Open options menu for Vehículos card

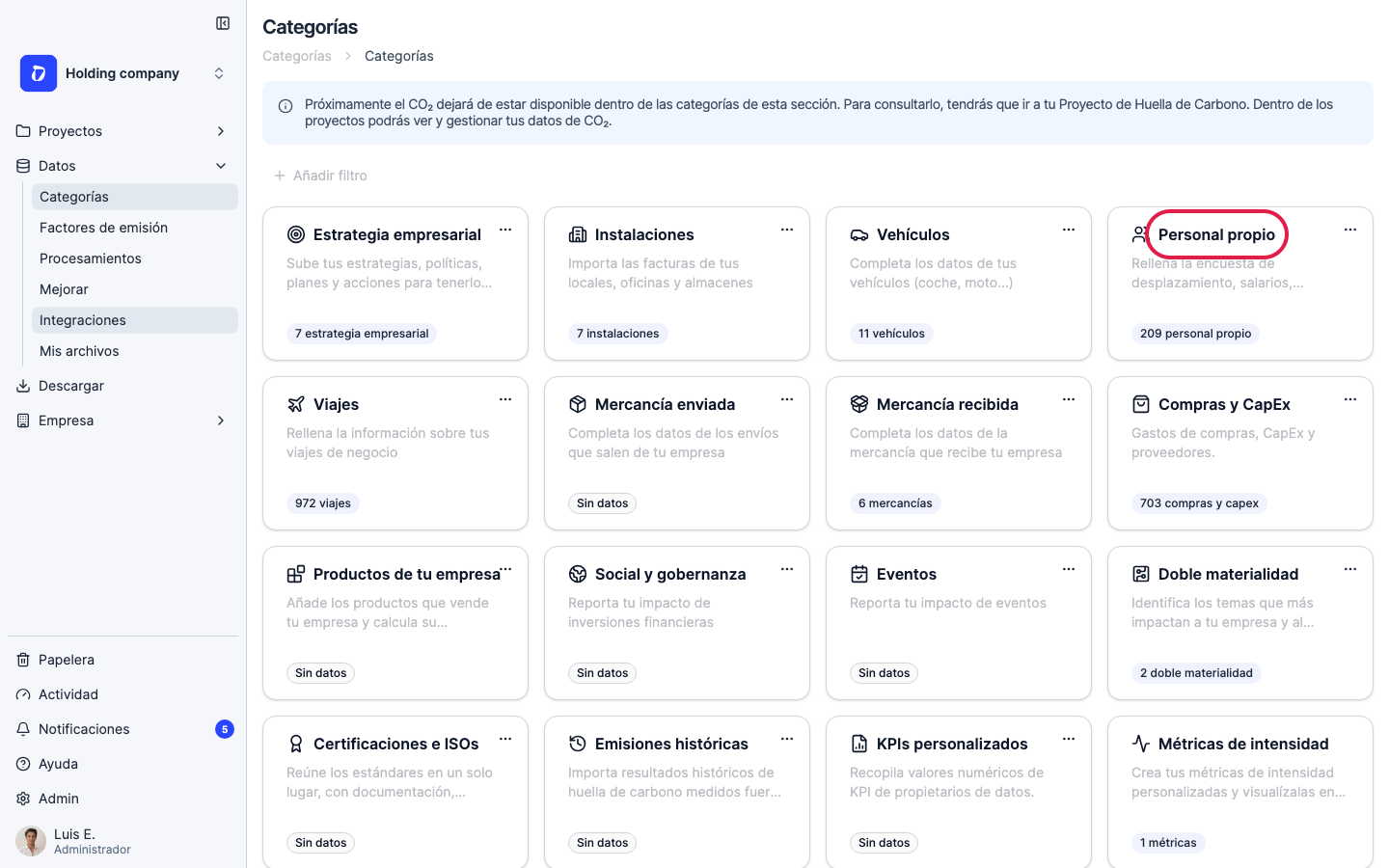pyautogui.click(x=1069, y=230)
